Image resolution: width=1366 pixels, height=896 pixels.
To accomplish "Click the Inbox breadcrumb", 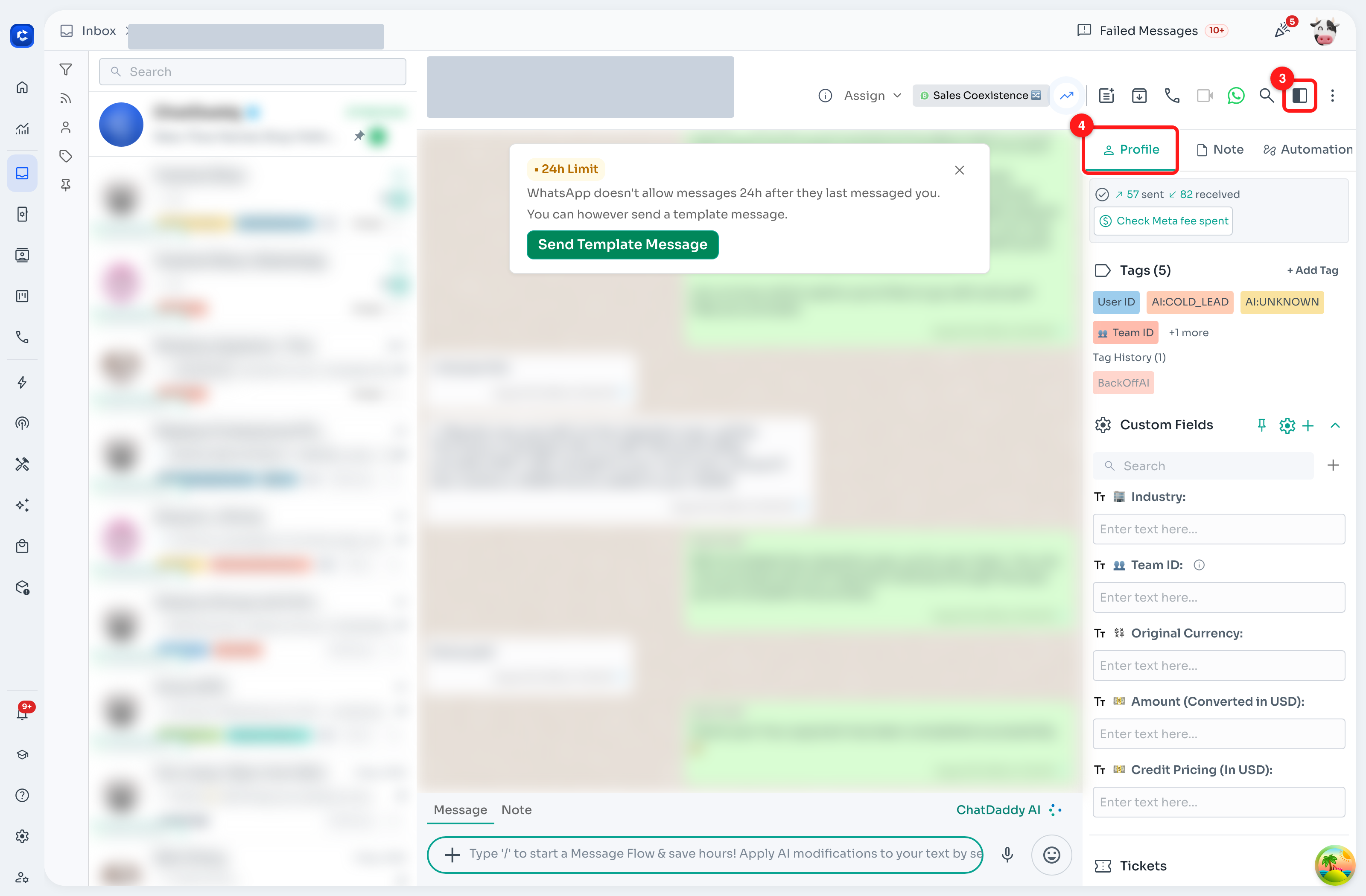I will tap(89, 30).
